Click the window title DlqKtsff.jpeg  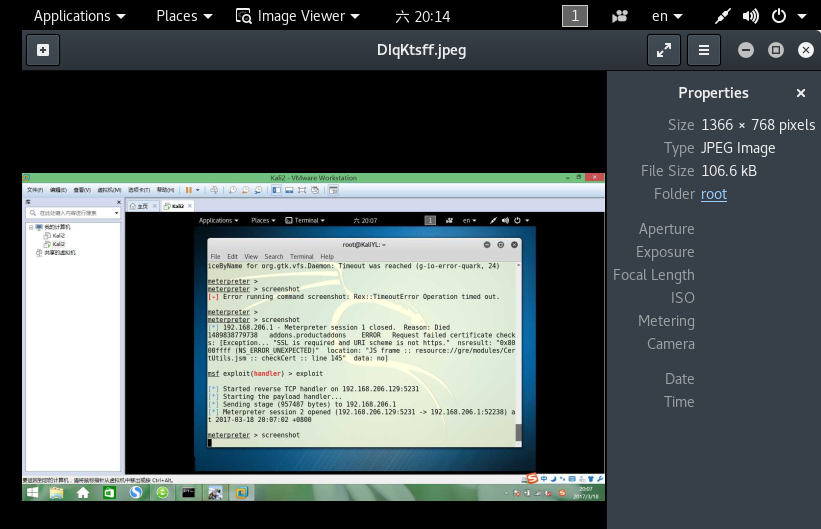[x=421, y=50]
